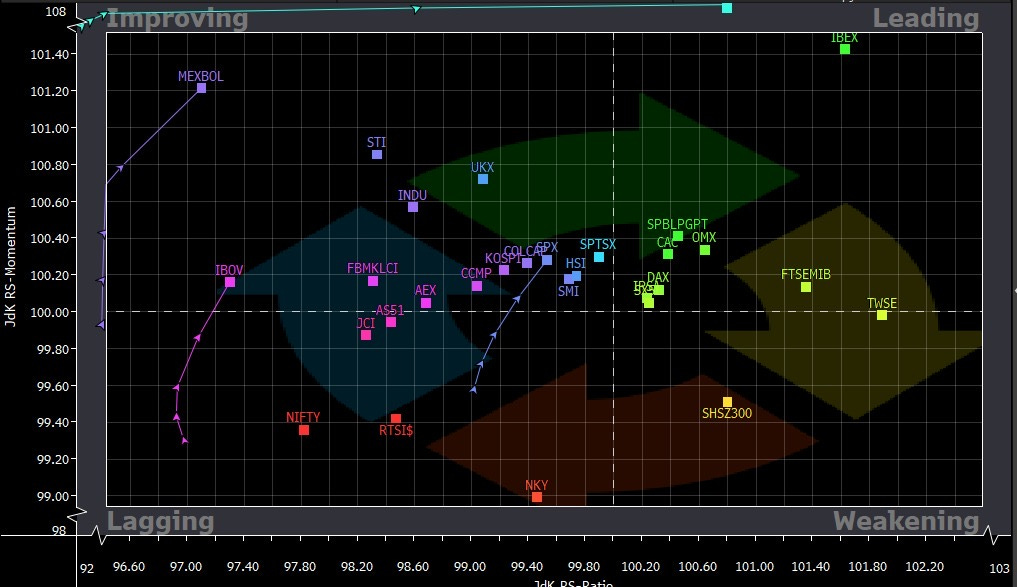Select the RTSI$ data point
Screen dimensions: 1017x587
[396, 419]
